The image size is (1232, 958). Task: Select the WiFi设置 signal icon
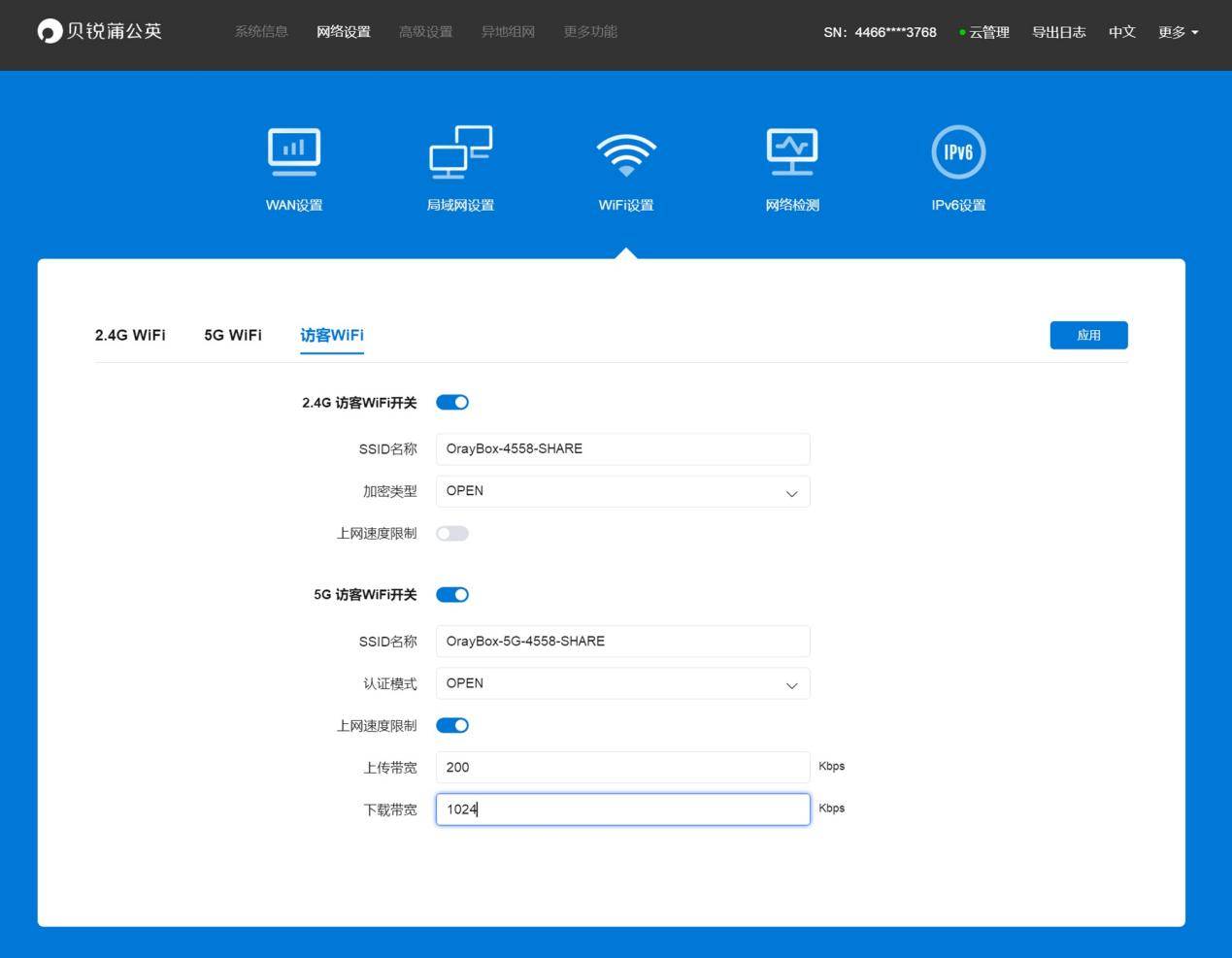(x=626, y=154)
